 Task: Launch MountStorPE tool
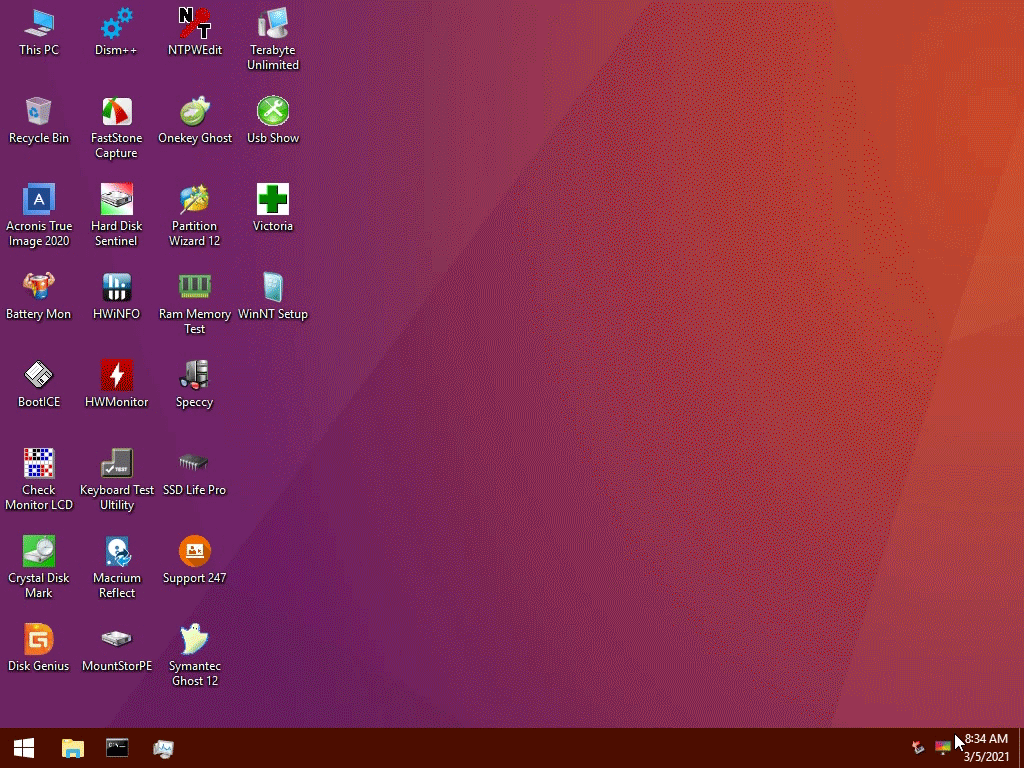[x=116, y=648]
